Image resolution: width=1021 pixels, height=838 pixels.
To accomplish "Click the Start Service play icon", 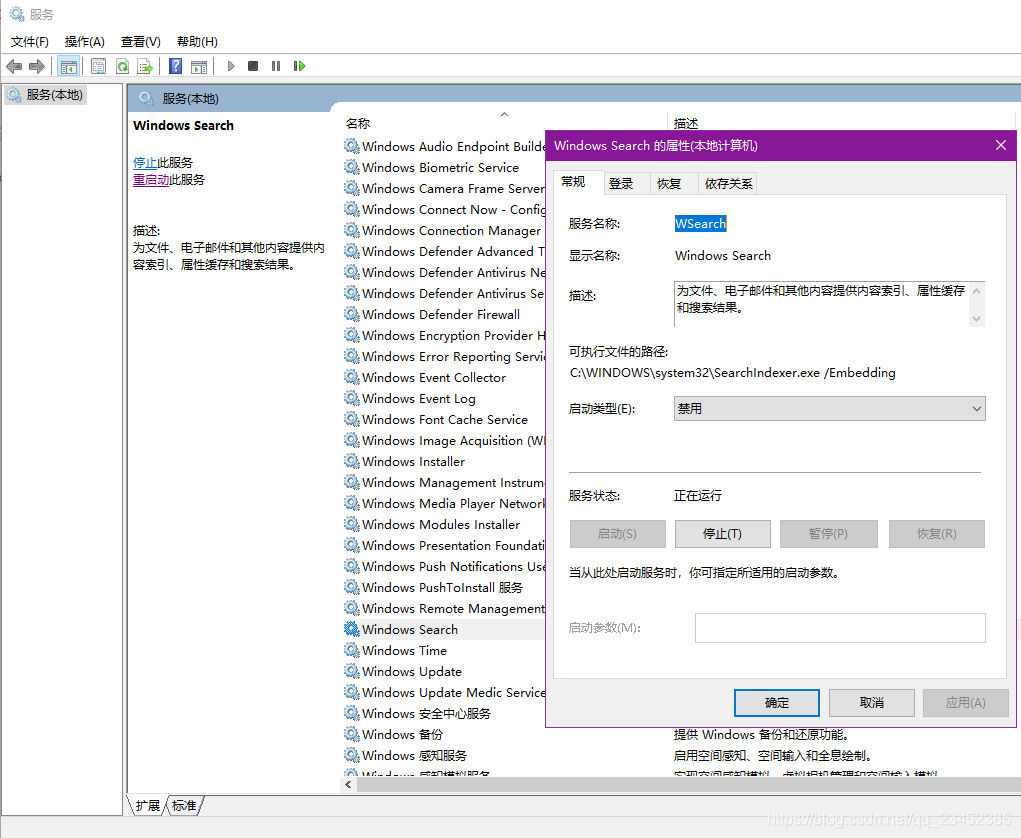I will (x=231, y=66).
